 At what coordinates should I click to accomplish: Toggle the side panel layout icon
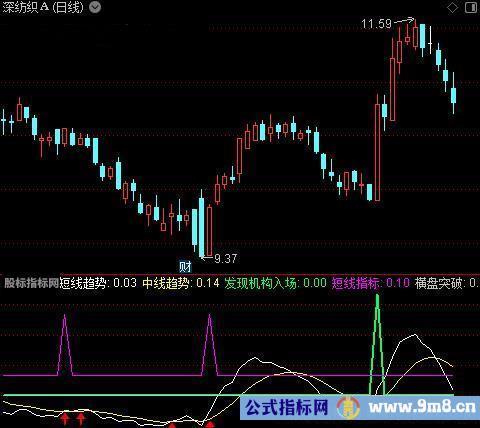coord(471,8)
